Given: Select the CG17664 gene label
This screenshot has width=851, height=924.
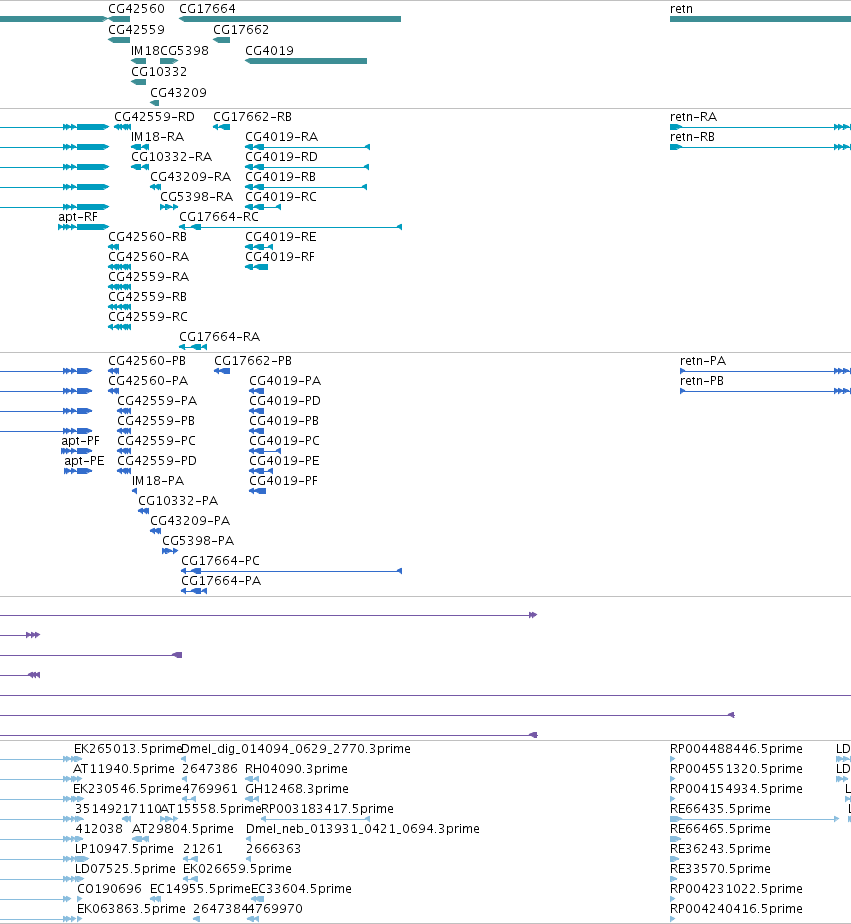Looking at the screenshot, I should [x=207, y=9].
